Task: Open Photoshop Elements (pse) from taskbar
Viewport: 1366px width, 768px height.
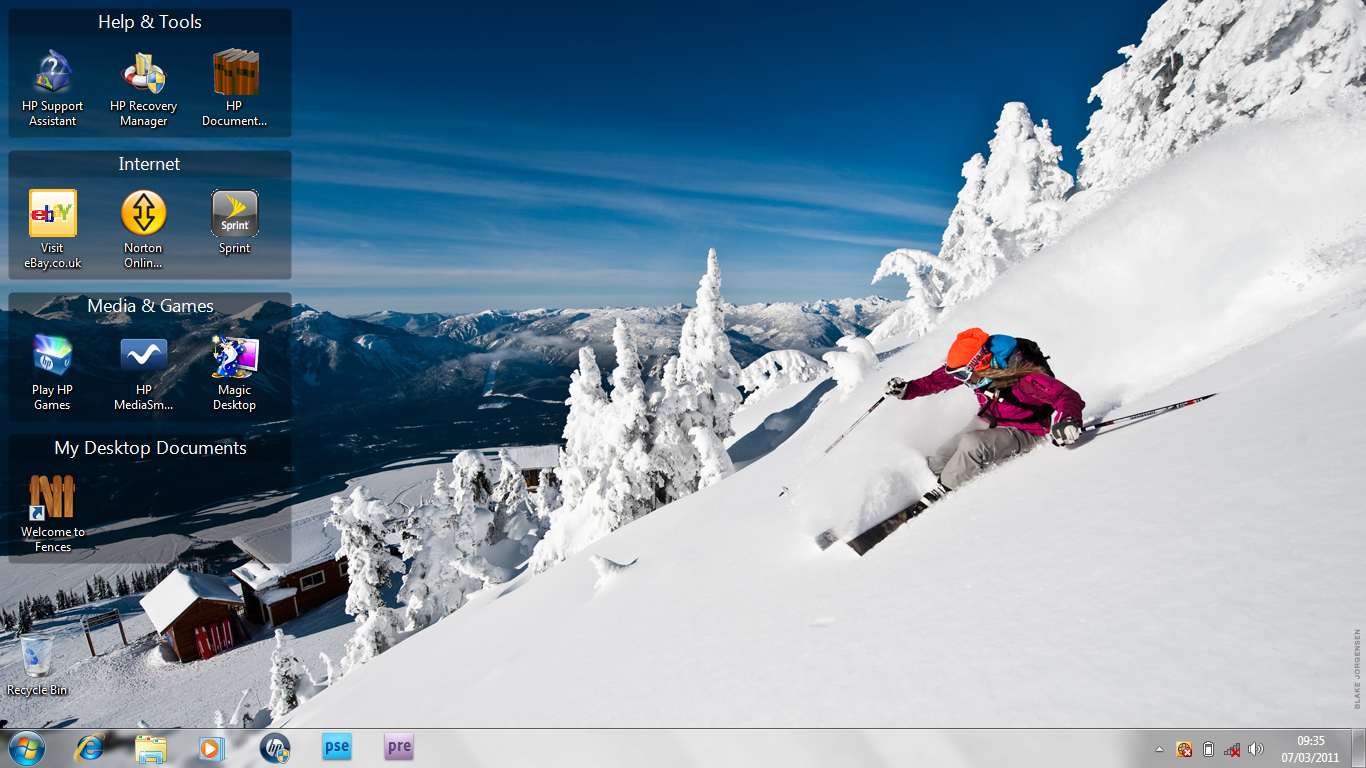Action: 337,747
